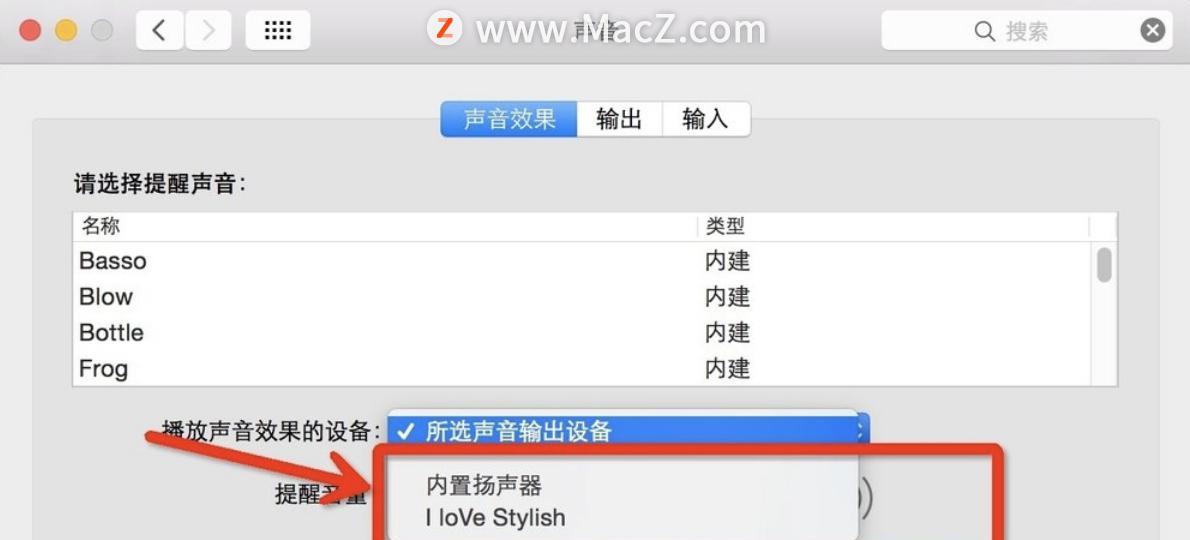Viewport: 1190px width, 540px height.
Task: Click the forward chevron navigation button
Action: point(208,30)
